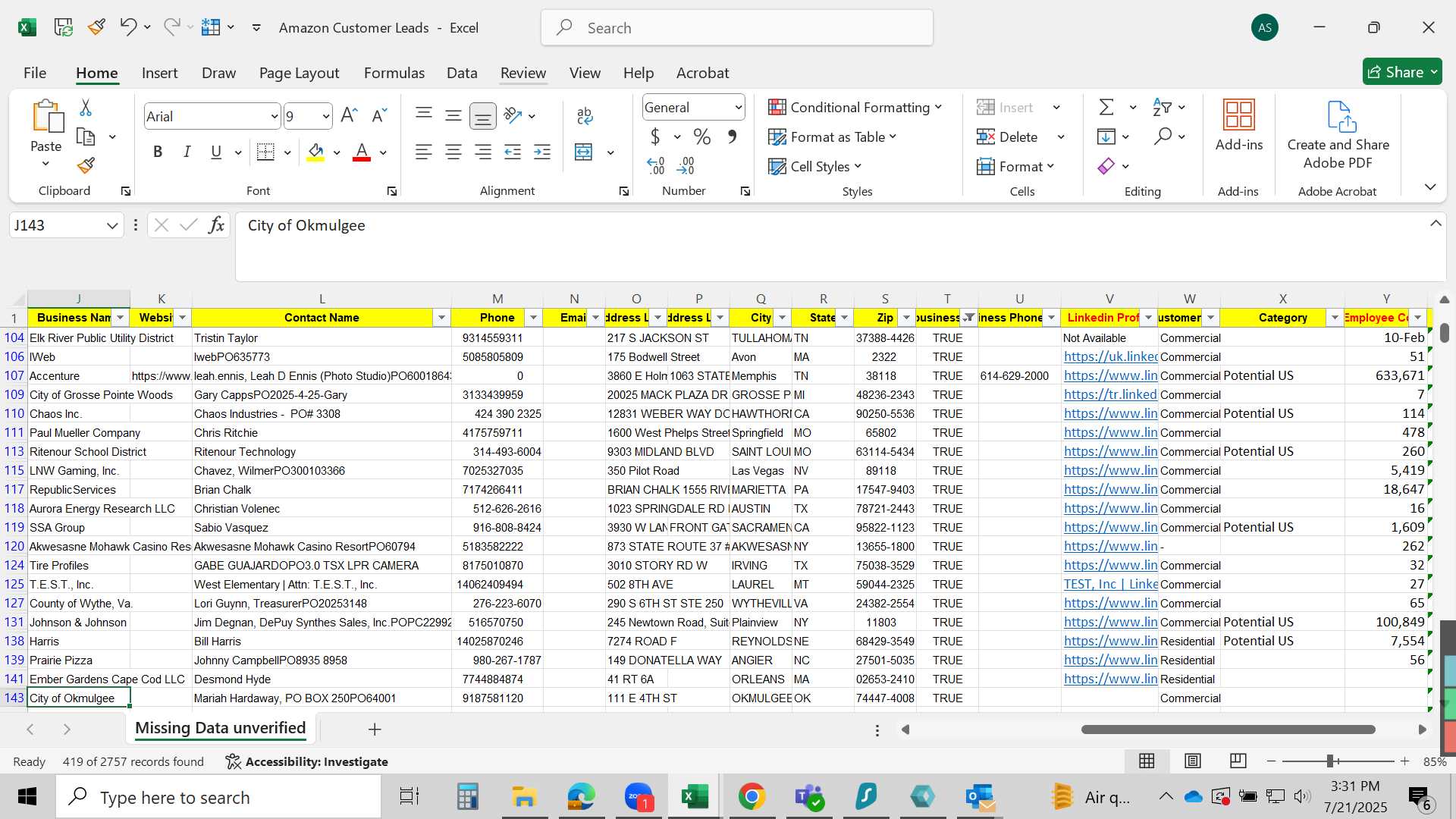
Task: Open the Insert tab
Action: pos(159,73)
